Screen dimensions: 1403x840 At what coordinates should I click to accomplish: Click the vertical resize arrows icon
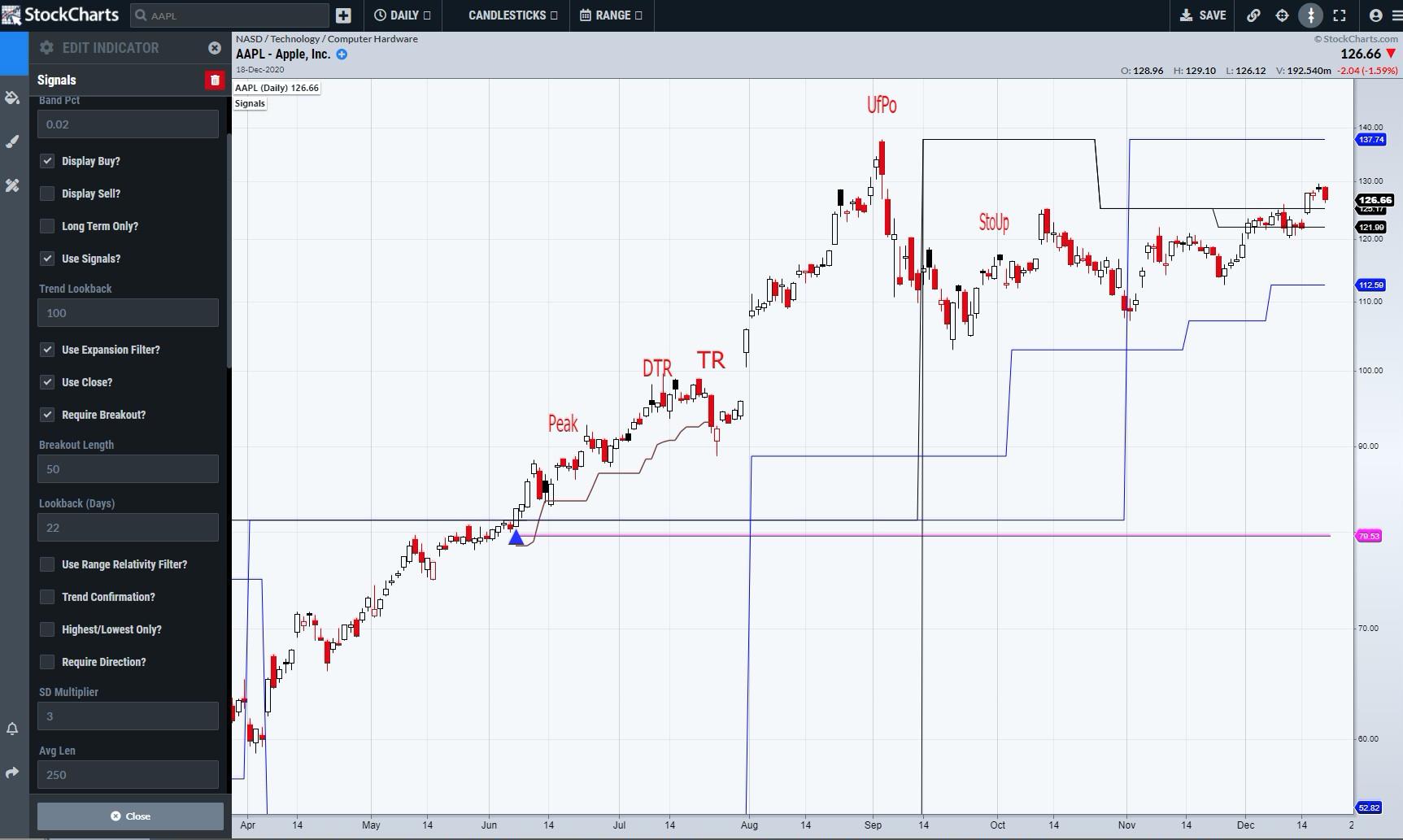(1310, 15)
